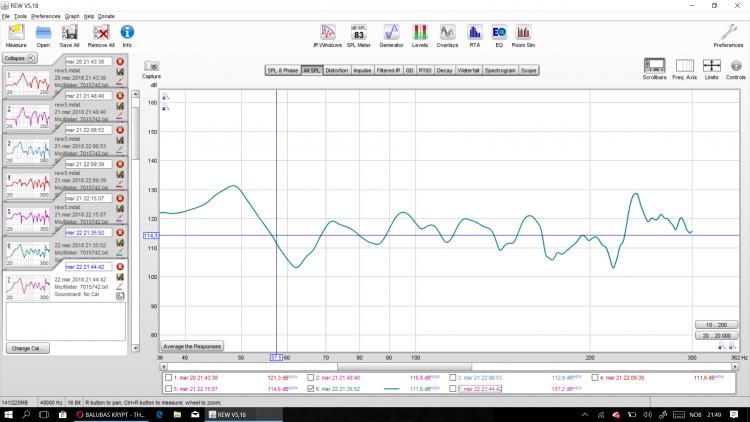Switch to RT60 tab
Image resolution: width=750 pixels, height=422 pixels.
(425, 70)
